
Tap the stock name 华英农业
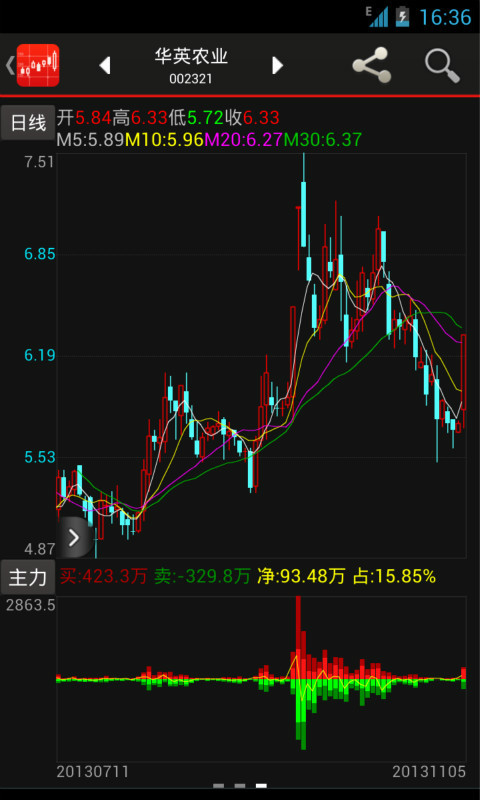point(191,56)
